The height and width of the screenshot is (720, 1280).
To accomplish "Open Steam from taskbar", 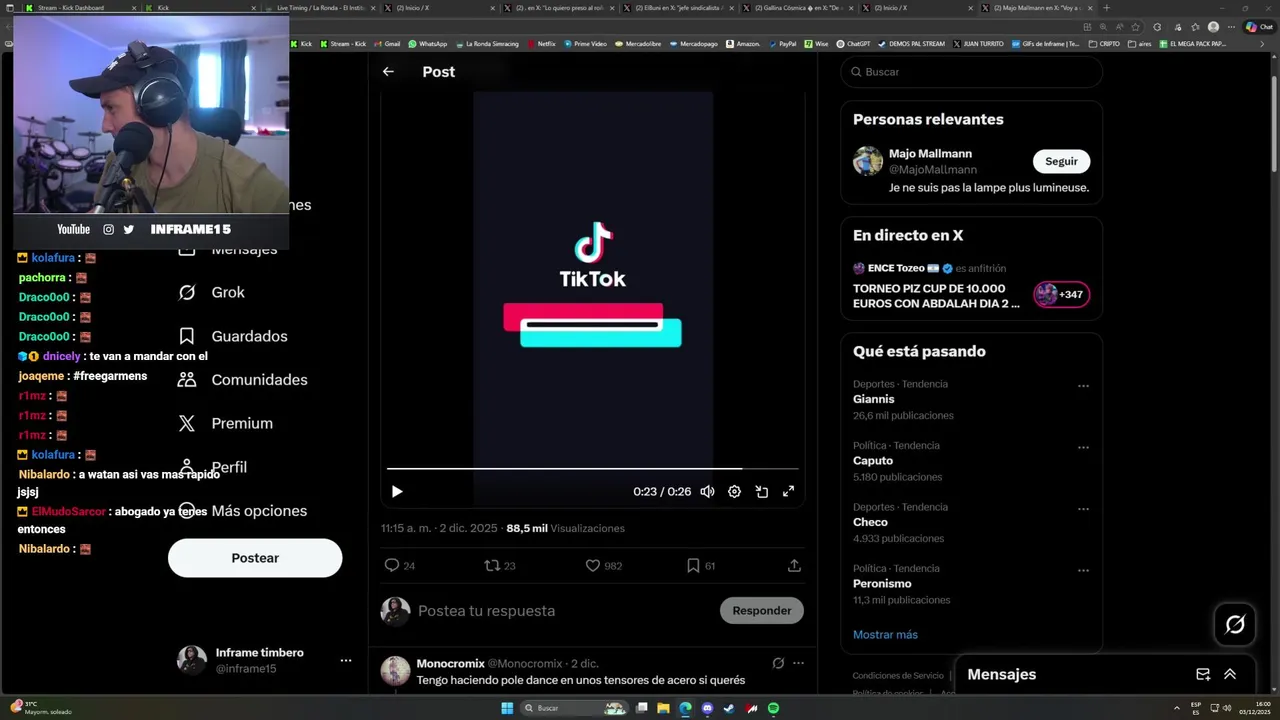I will (x=729, y=709).
